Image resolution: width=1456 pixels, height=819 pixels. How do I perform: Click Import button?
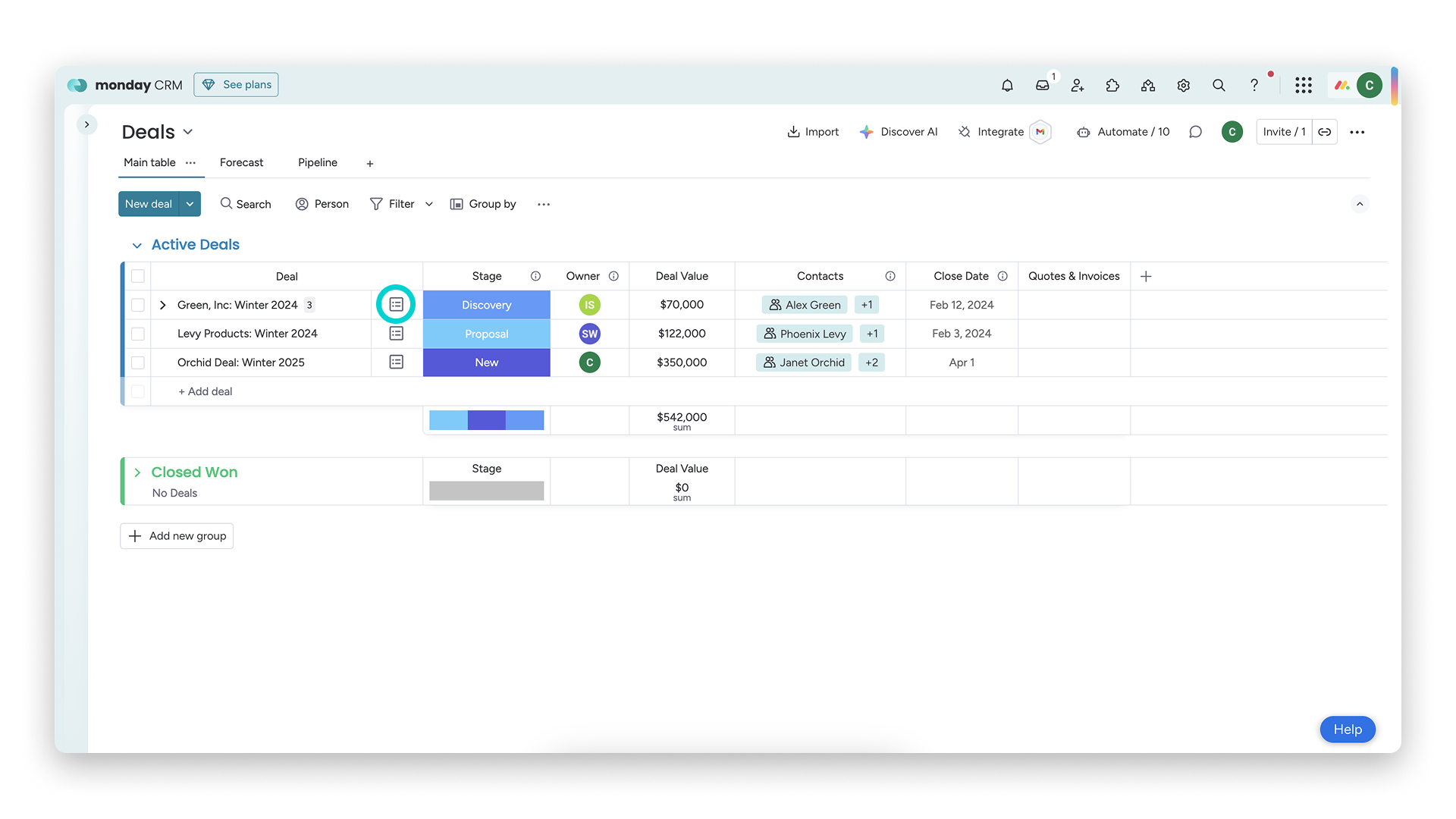click(813, 132)
